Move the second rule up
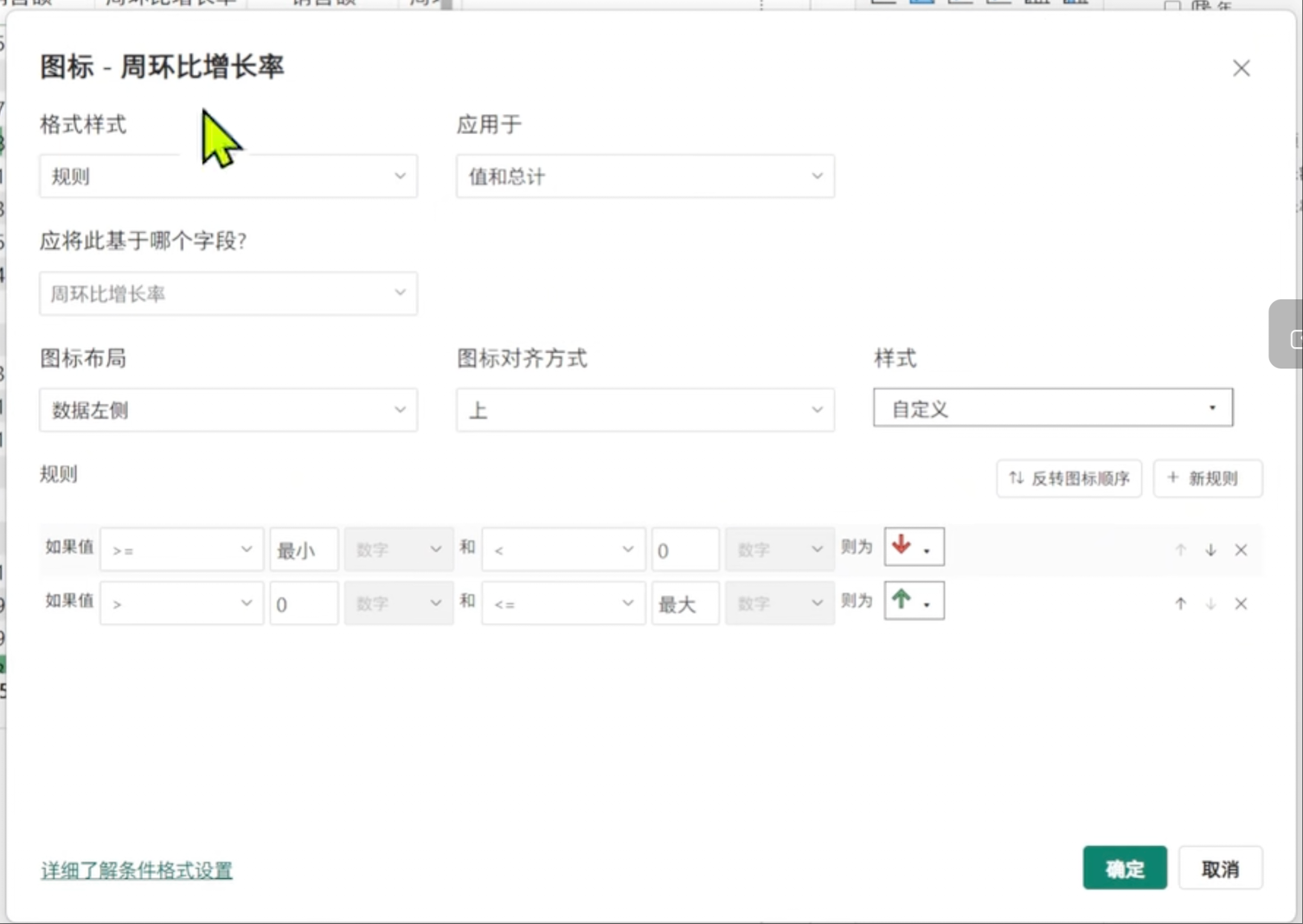The height and width of the screenshot is (924, 1303). point(1180,604)
